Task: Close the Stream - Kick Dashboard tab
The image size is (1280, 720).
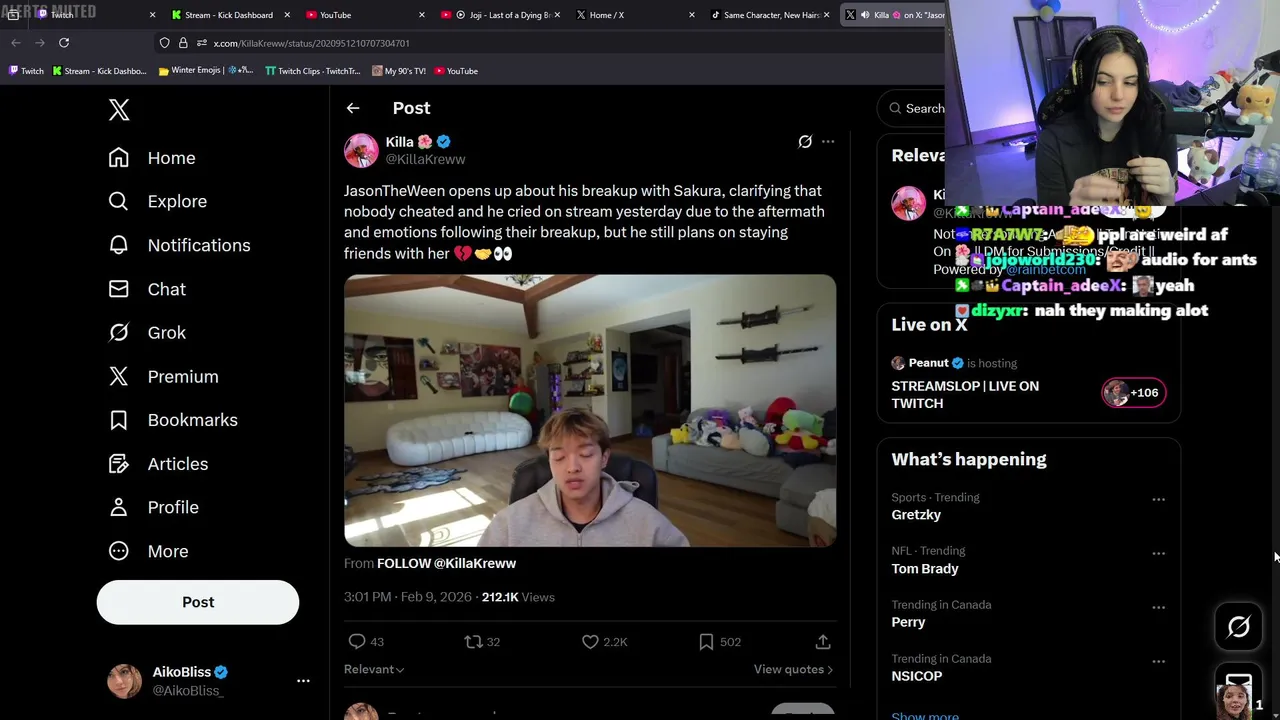Action: [287, 15]
